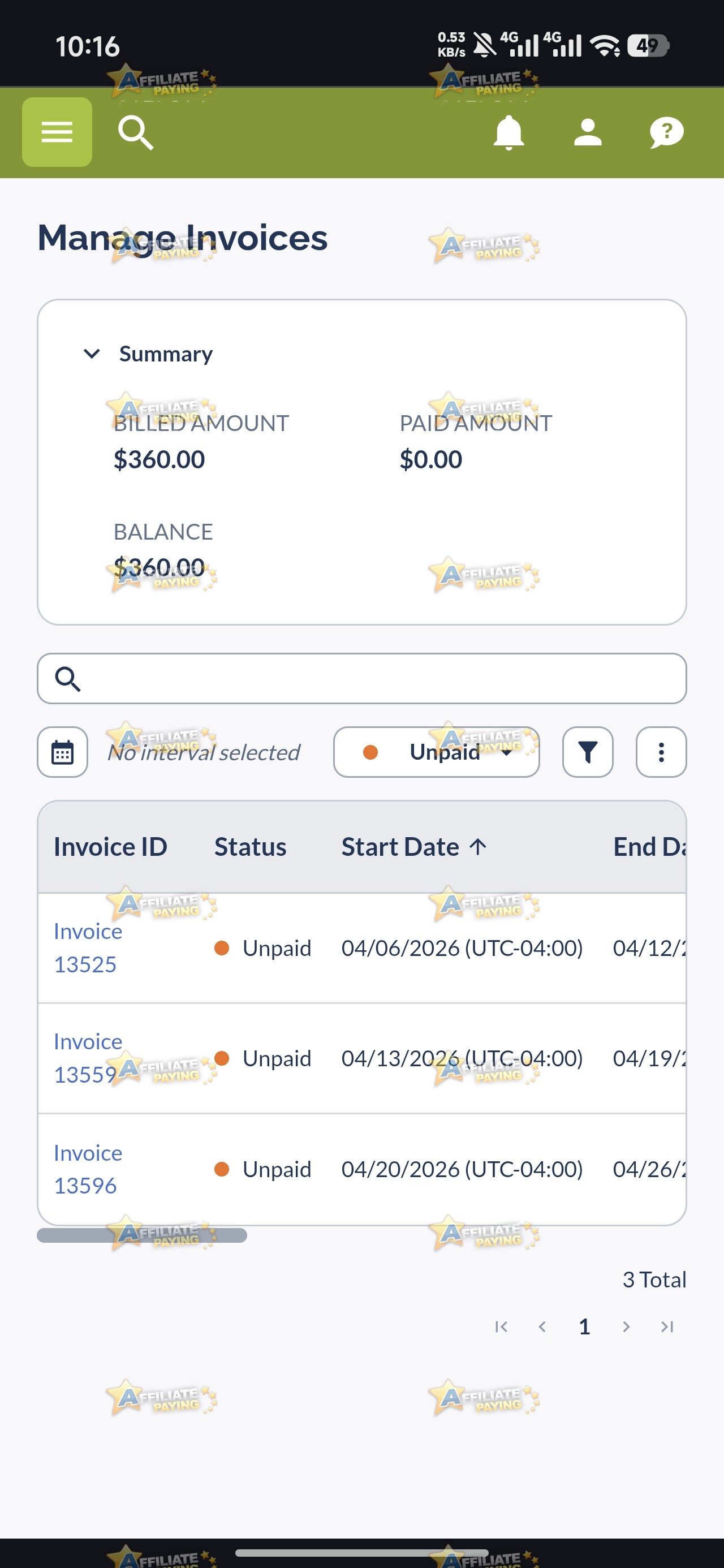Open the user profile icon

(x=588, y=132)
